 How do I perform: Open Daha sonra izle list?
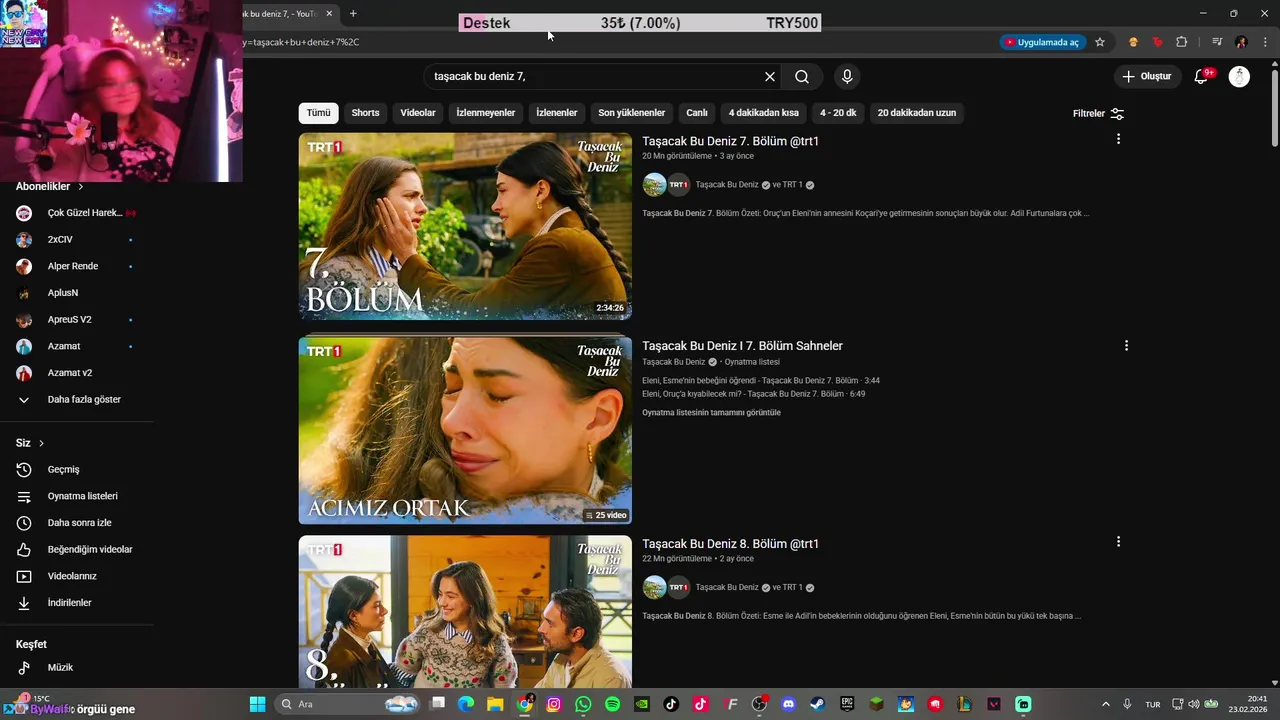point(77,523)
